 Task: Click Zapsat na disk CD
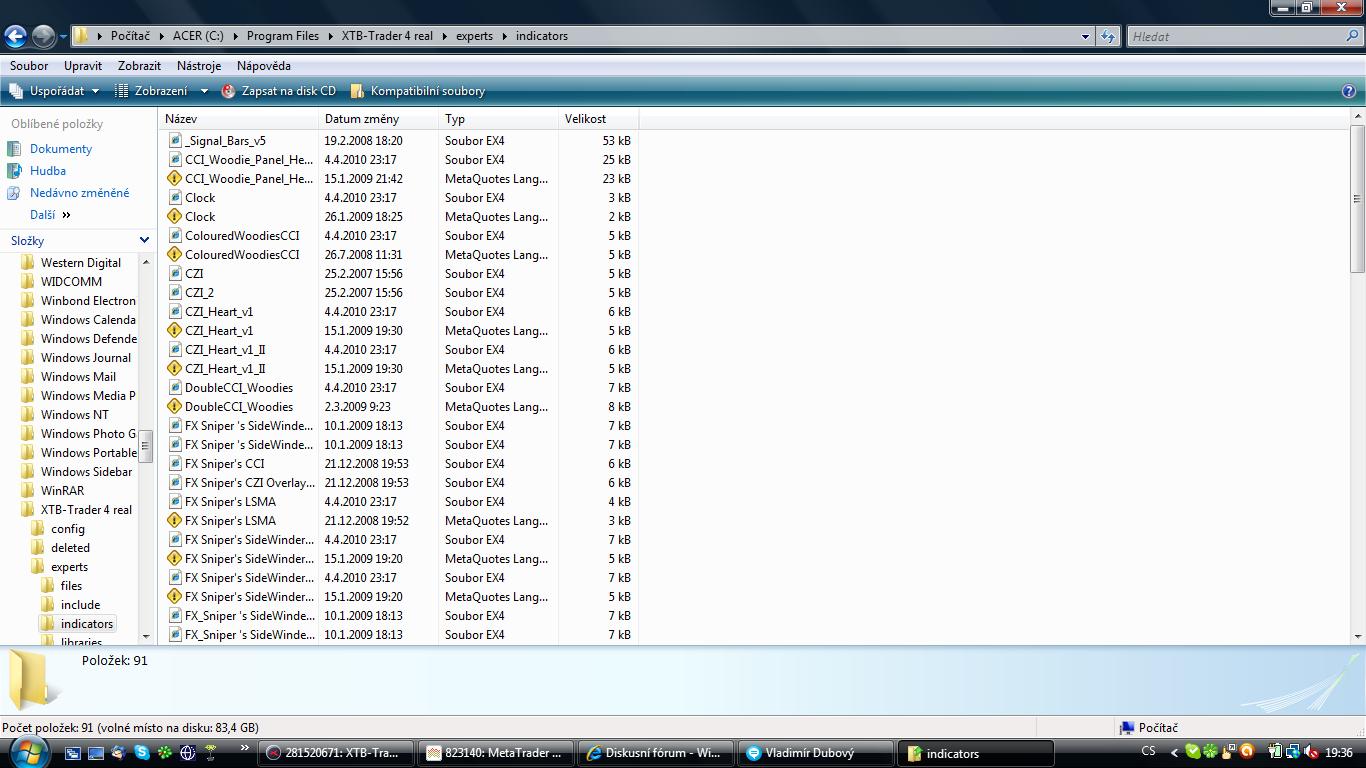278,91
